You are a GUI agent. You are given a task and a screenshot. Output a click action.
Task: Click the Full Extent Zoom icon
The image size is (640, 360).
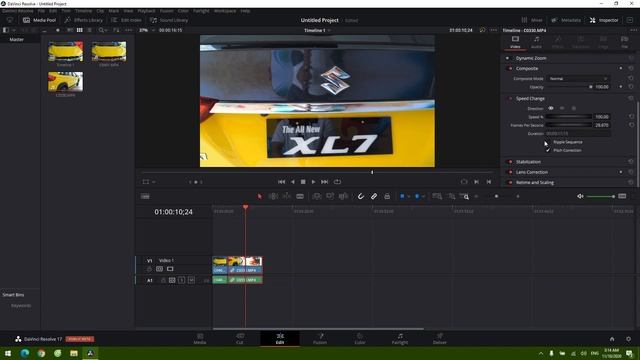pos(437,196)
